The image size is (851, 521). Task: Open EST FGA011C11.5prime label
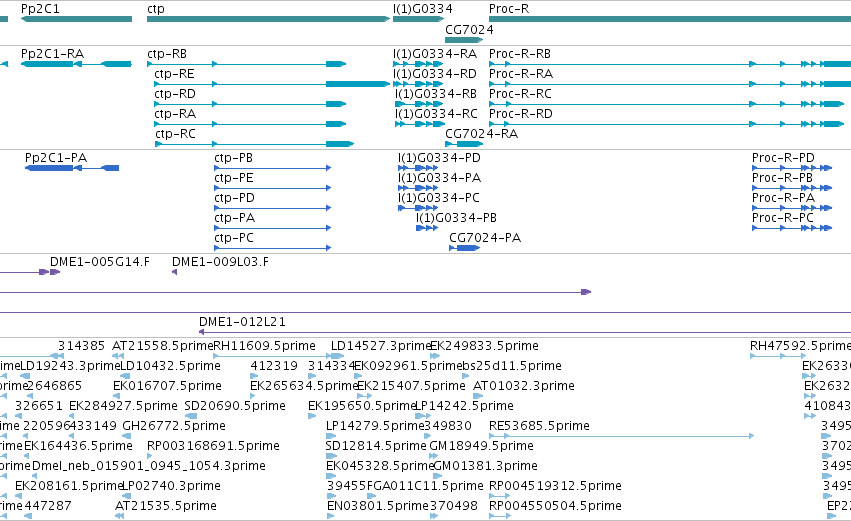425,487
